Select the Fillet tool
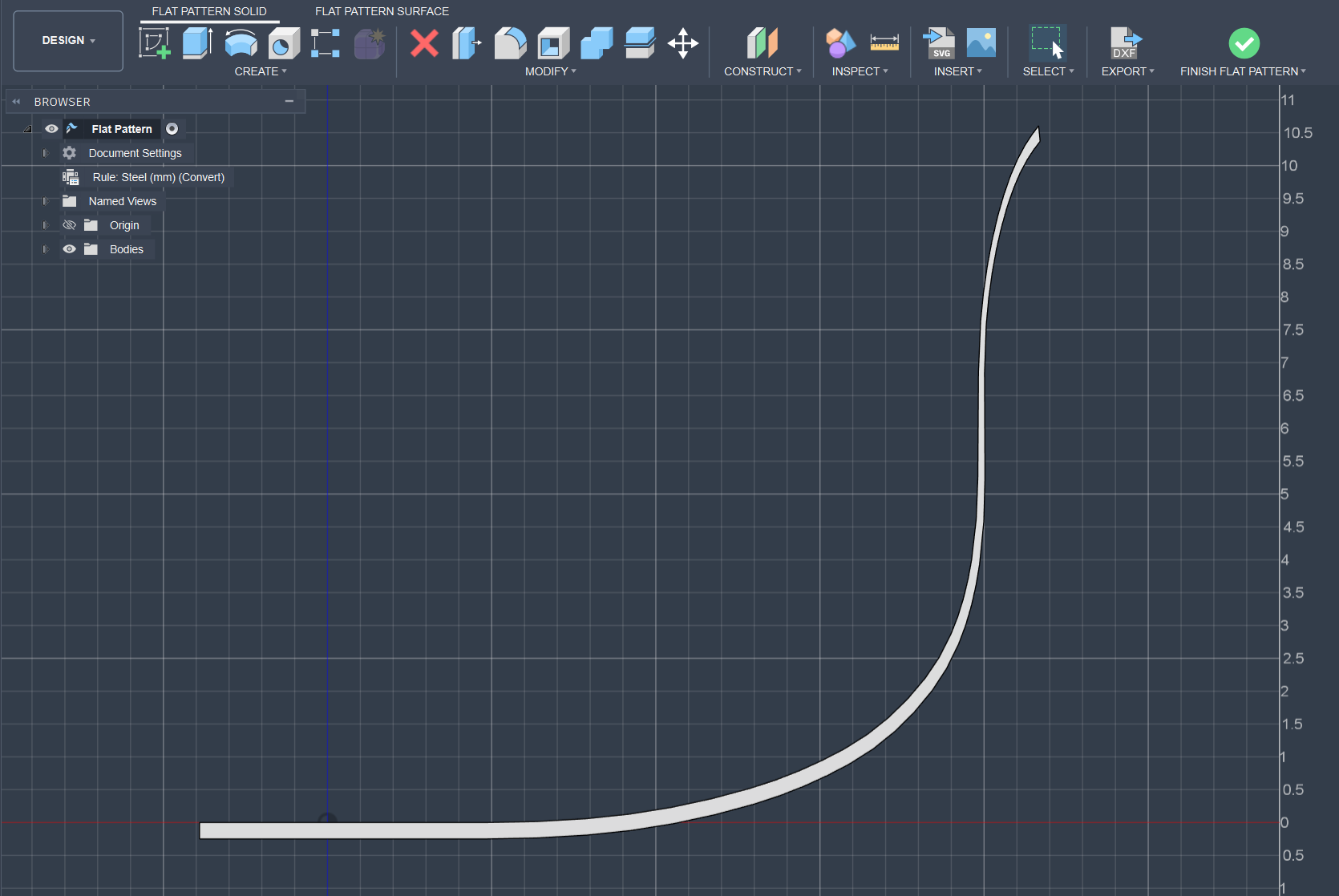The image size is (1339, 896). [x=511, y=43]
